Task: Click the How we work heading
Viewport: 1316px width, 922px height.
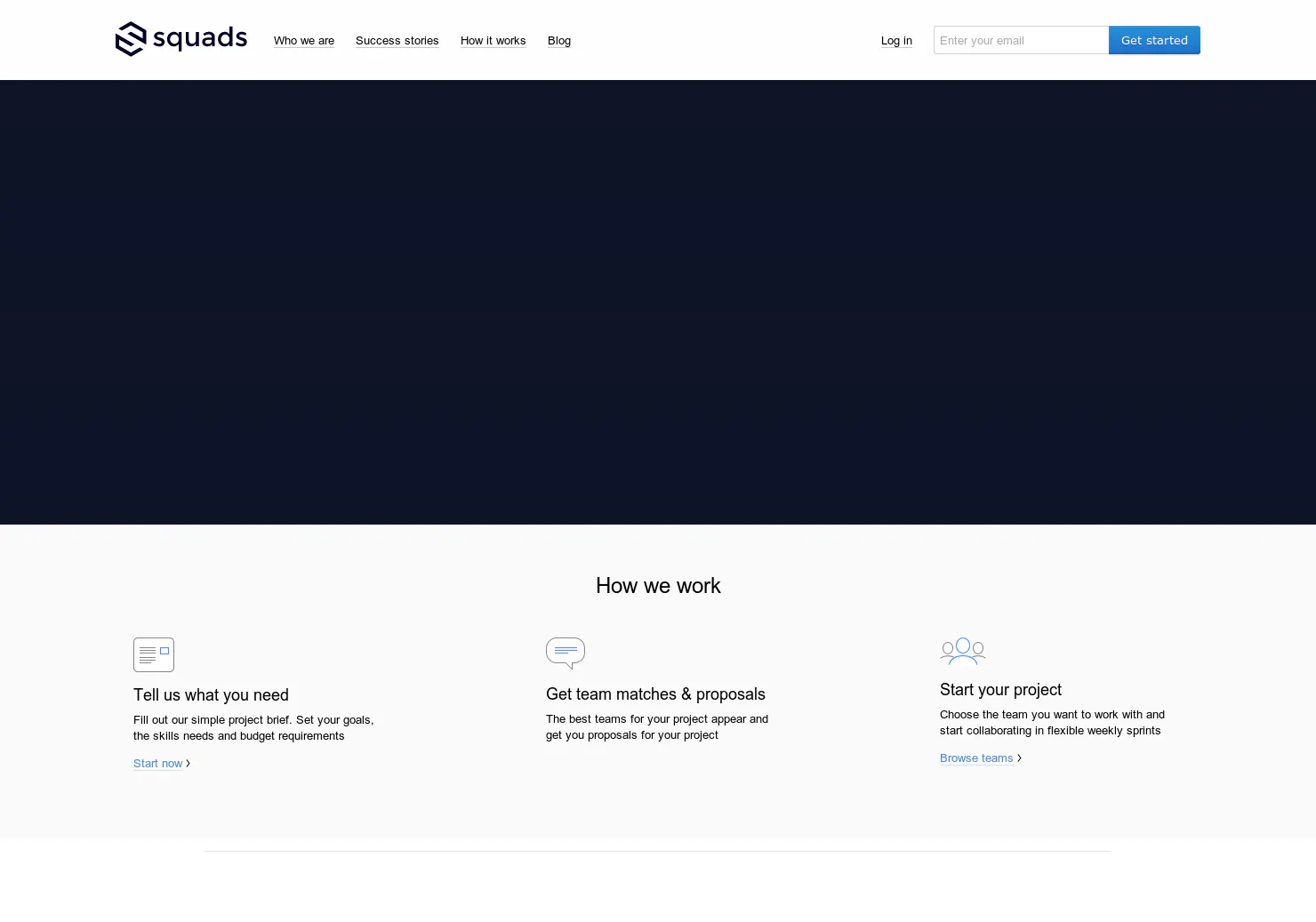Action: tap(658, 586)
